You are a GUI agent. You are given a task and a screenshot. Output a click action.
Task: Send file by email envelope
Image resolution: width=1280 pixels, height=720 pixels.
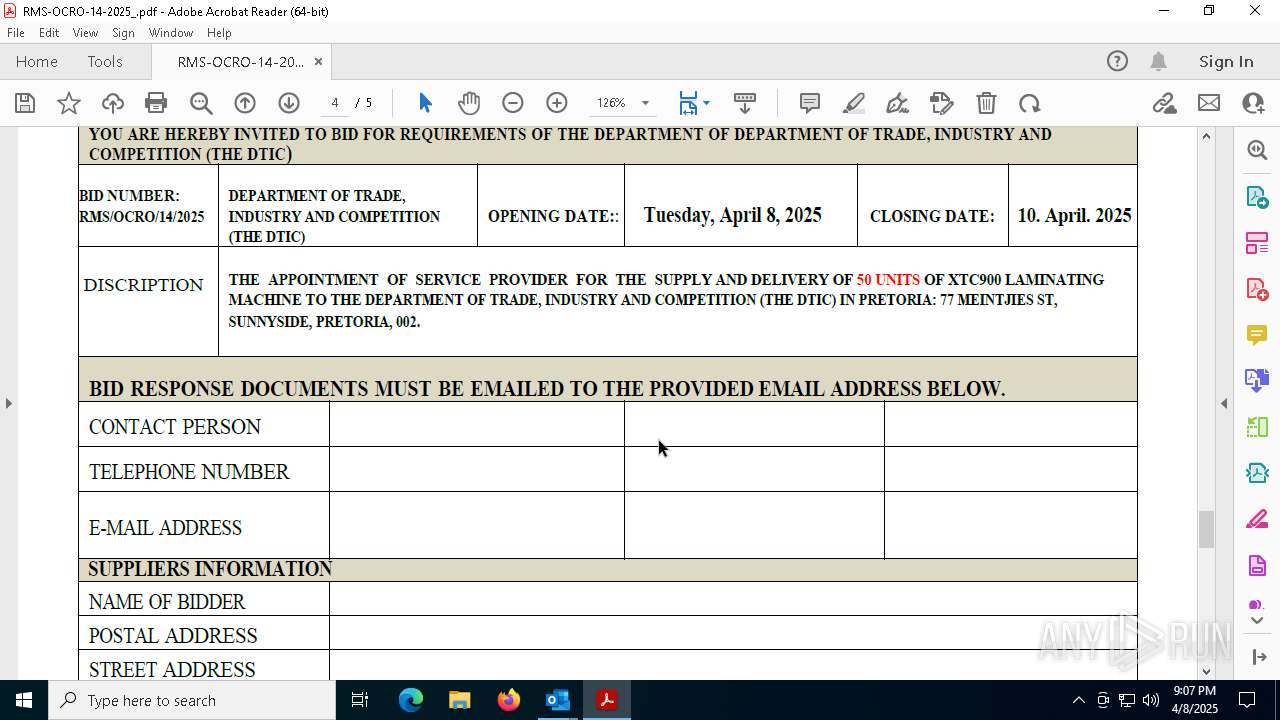1209,103
